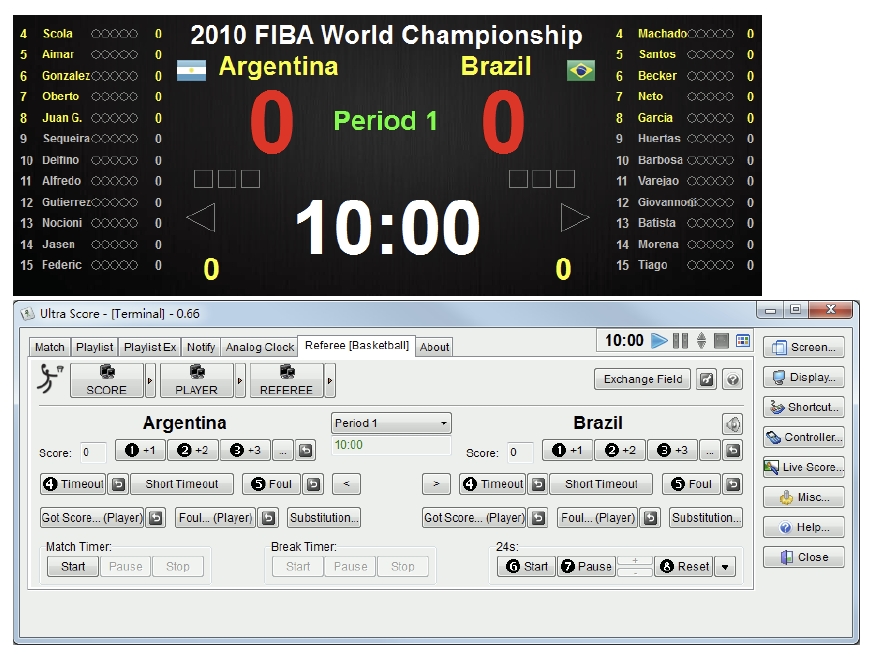Undo Brazil Got Score player icon
The width and height of the screenshot is (880, 664).
[538, 518]
